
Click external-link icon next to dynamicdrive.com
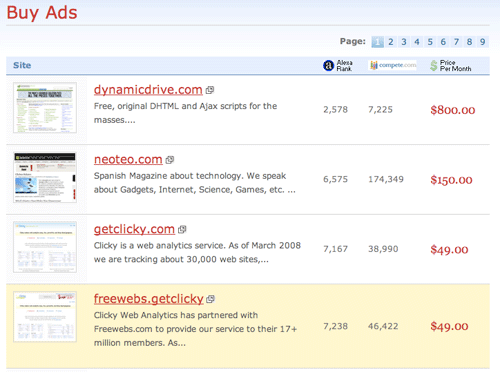pos(210,90)
